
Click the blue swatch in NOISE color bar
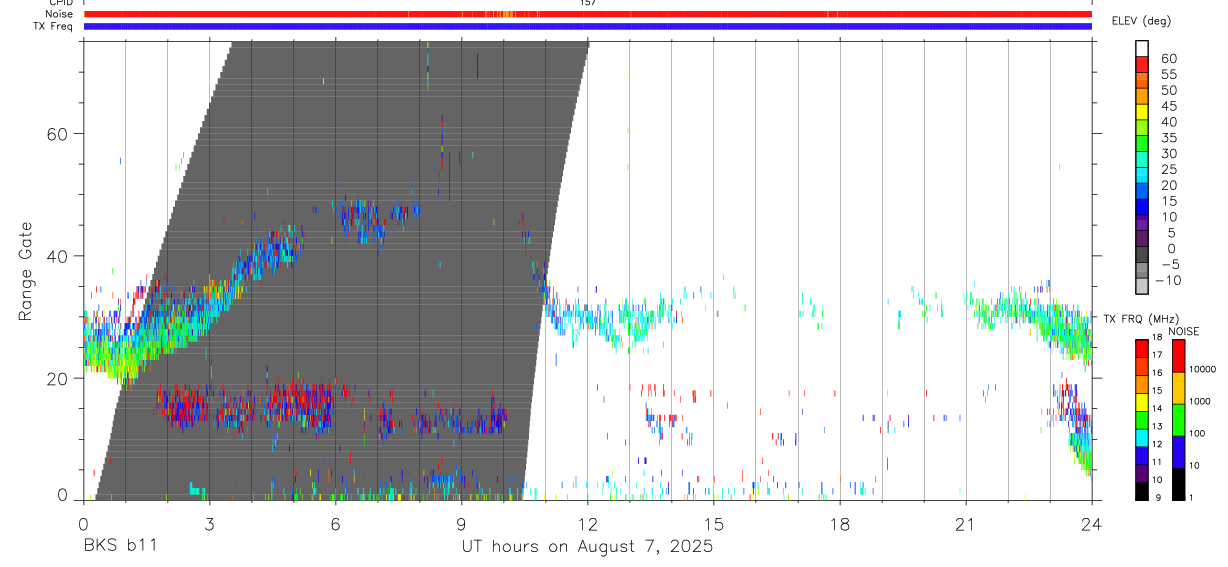[x=1180, y=451]
